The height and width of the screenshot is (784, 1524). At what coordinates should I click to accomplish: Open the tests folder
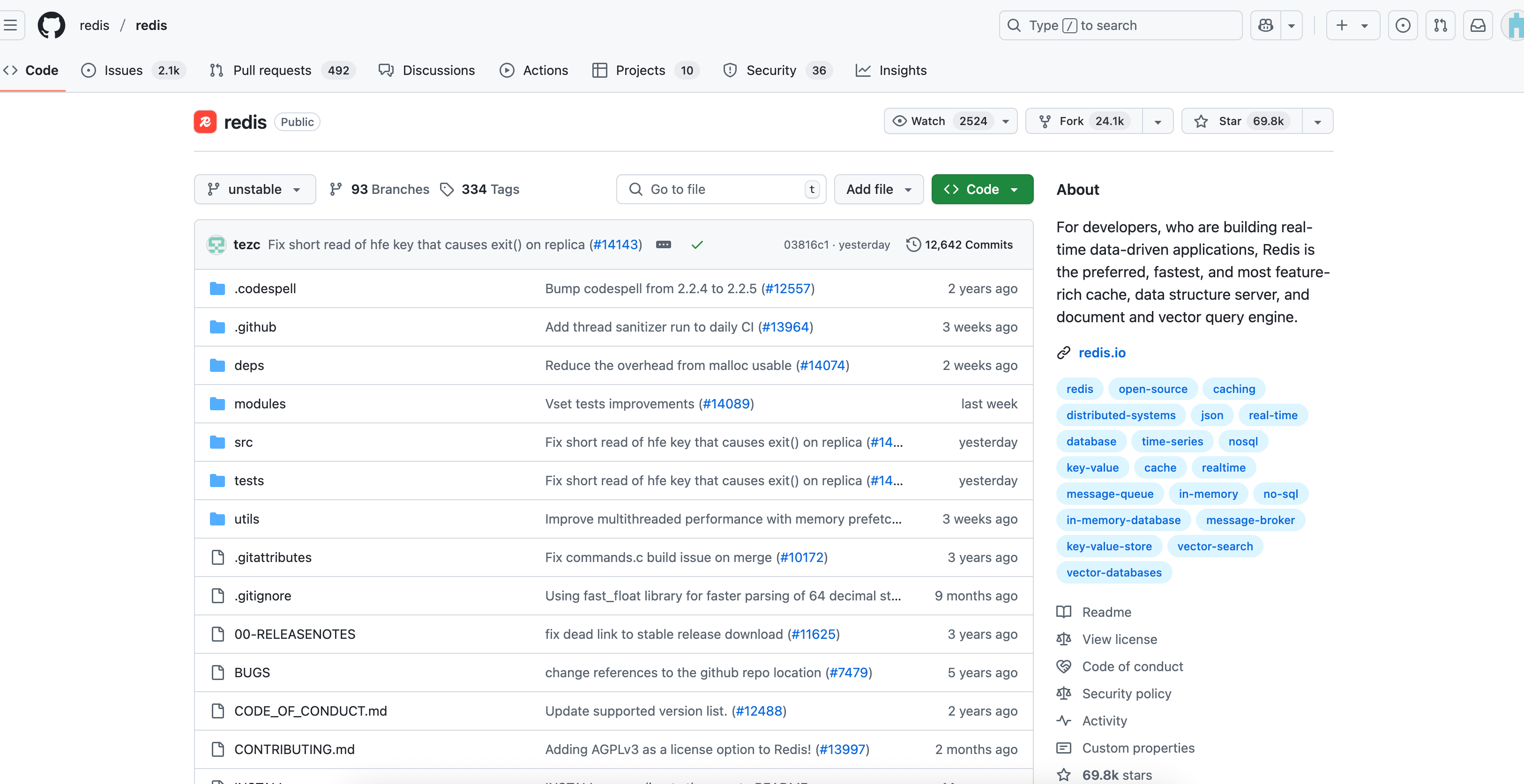[x=249, y=481]
